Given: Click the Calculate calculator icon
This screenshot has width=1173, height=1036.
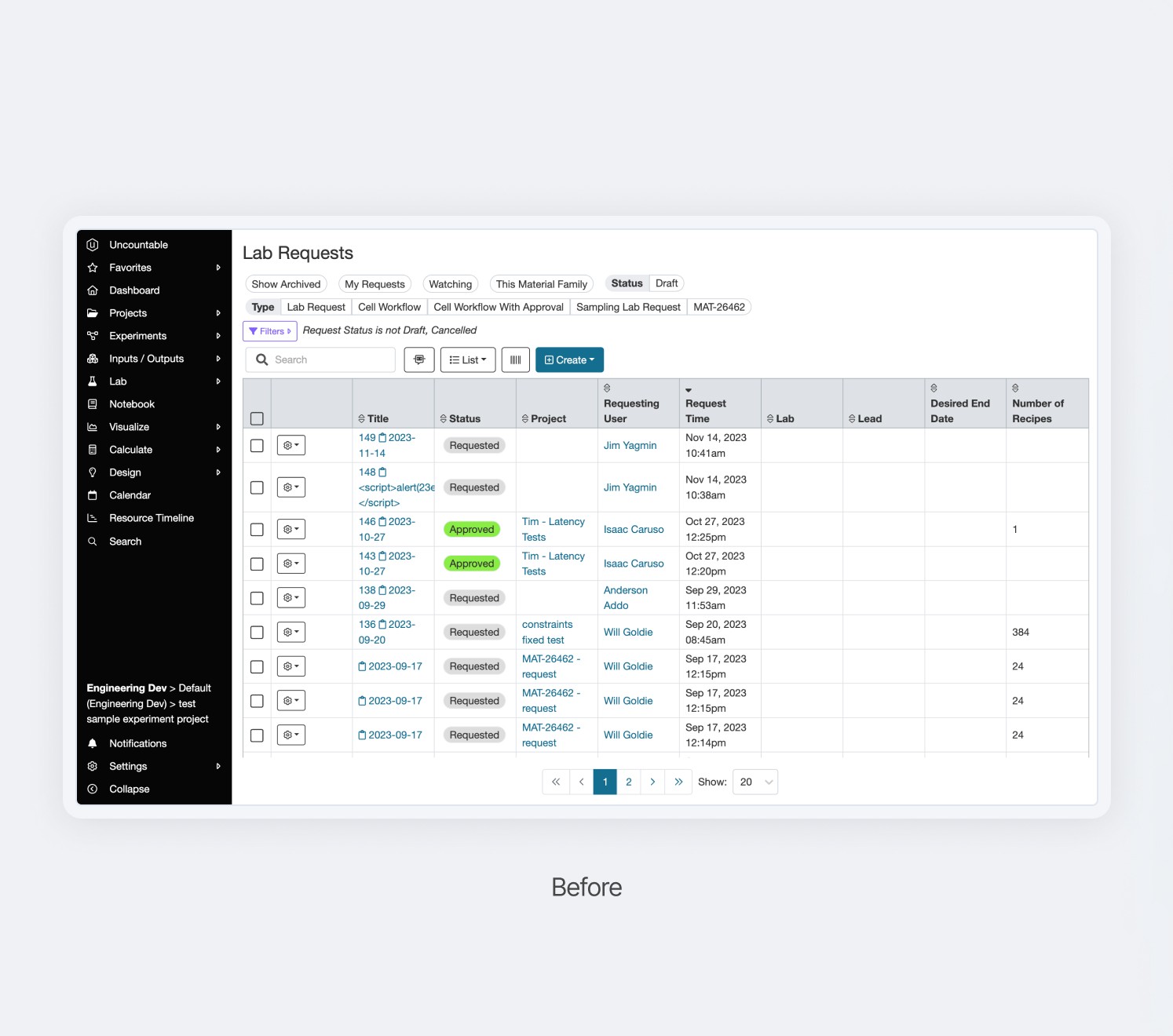Looking at the screenshot, I should pyautogui.click(x=93, y=450).
